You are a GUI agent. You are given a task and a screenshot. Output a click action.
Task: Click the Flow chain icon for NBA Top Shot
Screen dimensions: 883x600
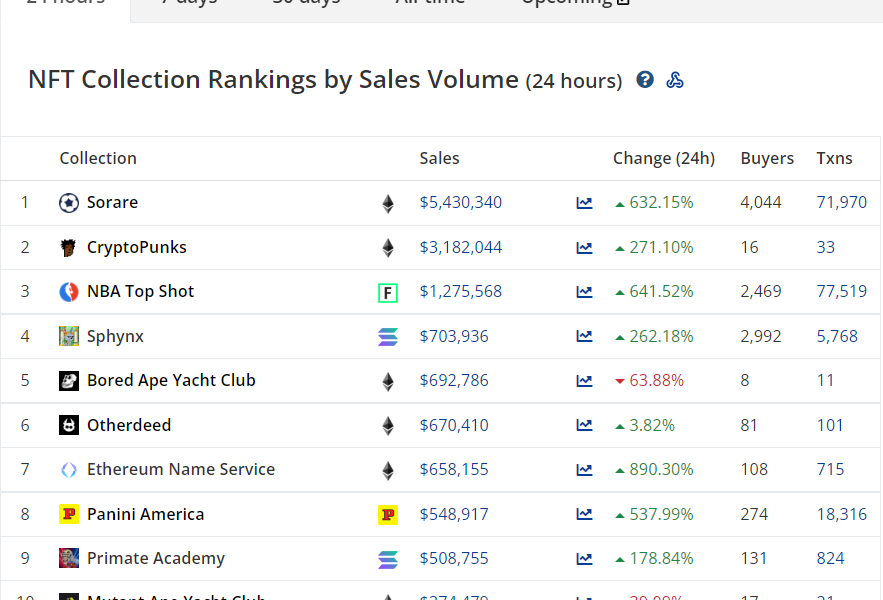(388, 293)
